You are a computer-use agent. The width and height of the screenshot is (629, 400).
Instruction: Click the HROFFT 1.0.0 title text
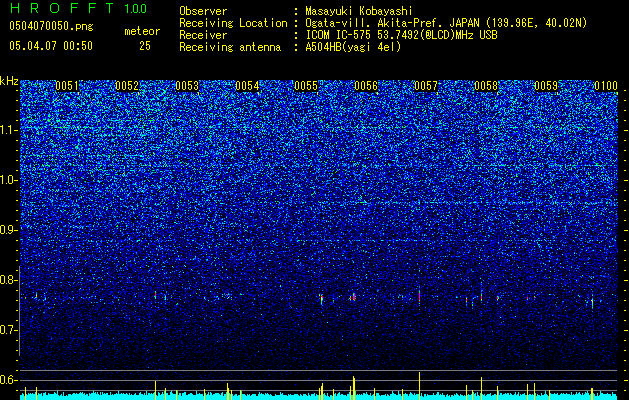(x=78, y=8)
